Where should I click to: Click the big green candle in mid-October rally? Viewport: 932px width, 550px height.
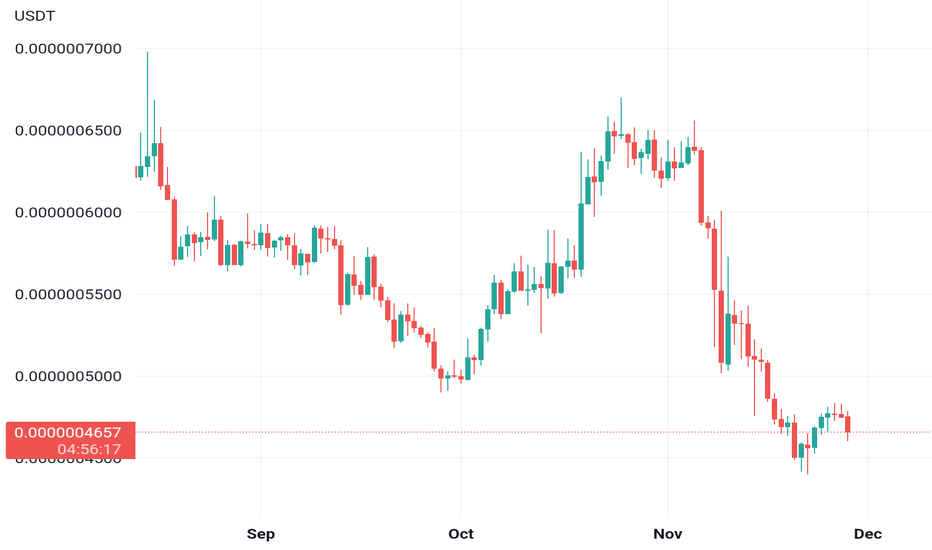coord(581,237)
